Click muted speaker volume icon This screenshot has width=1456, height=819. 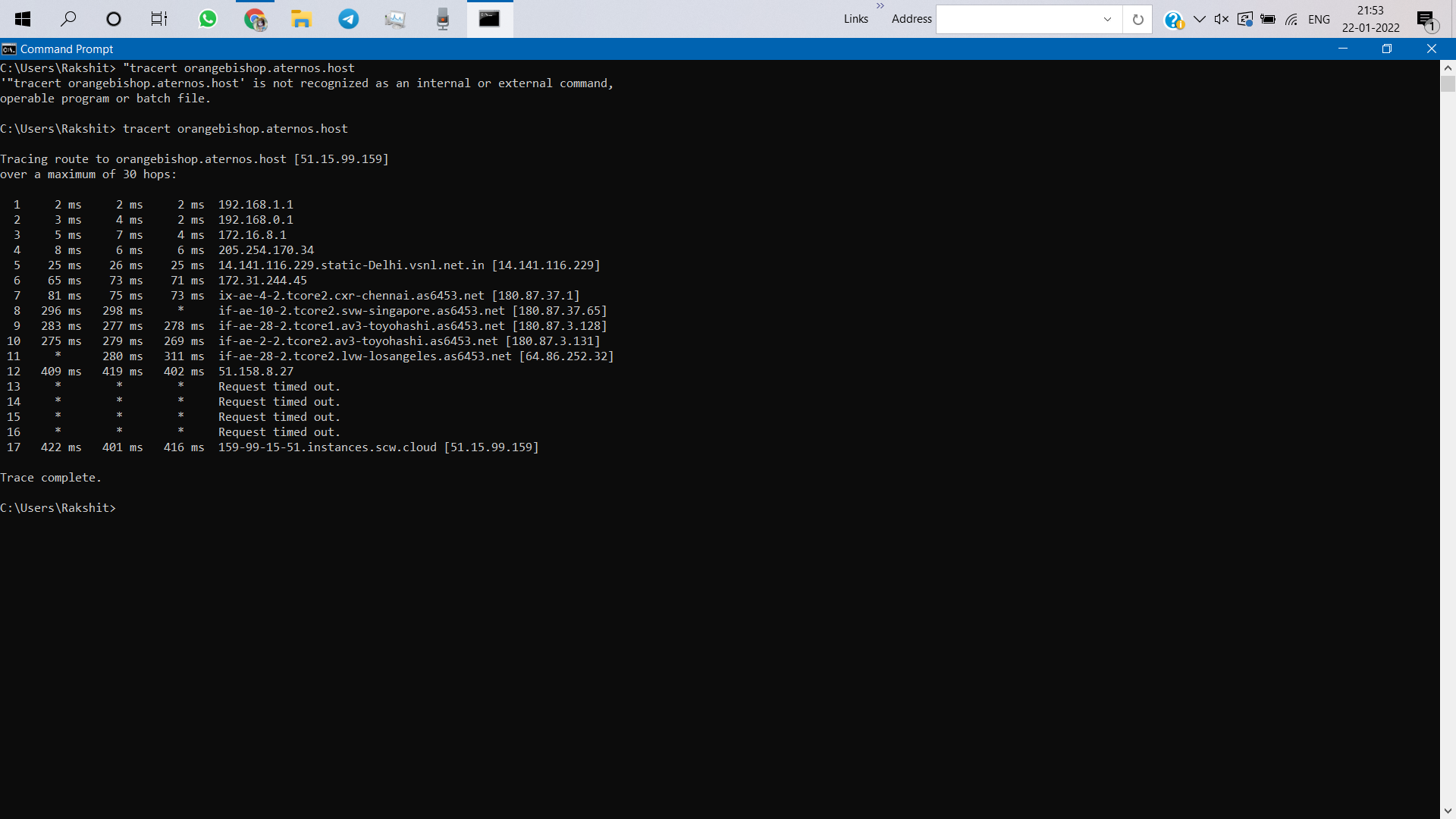coord(1221,19)
